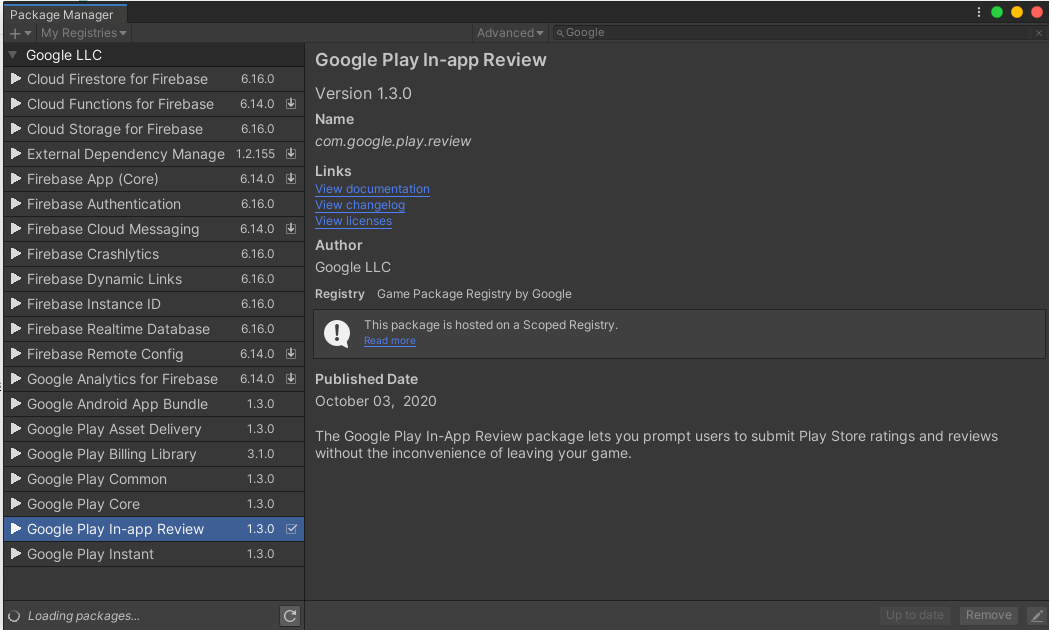Click the refresh packages icon
Image resolution: width=1049 pixels, height=630 pixels.
290,616
